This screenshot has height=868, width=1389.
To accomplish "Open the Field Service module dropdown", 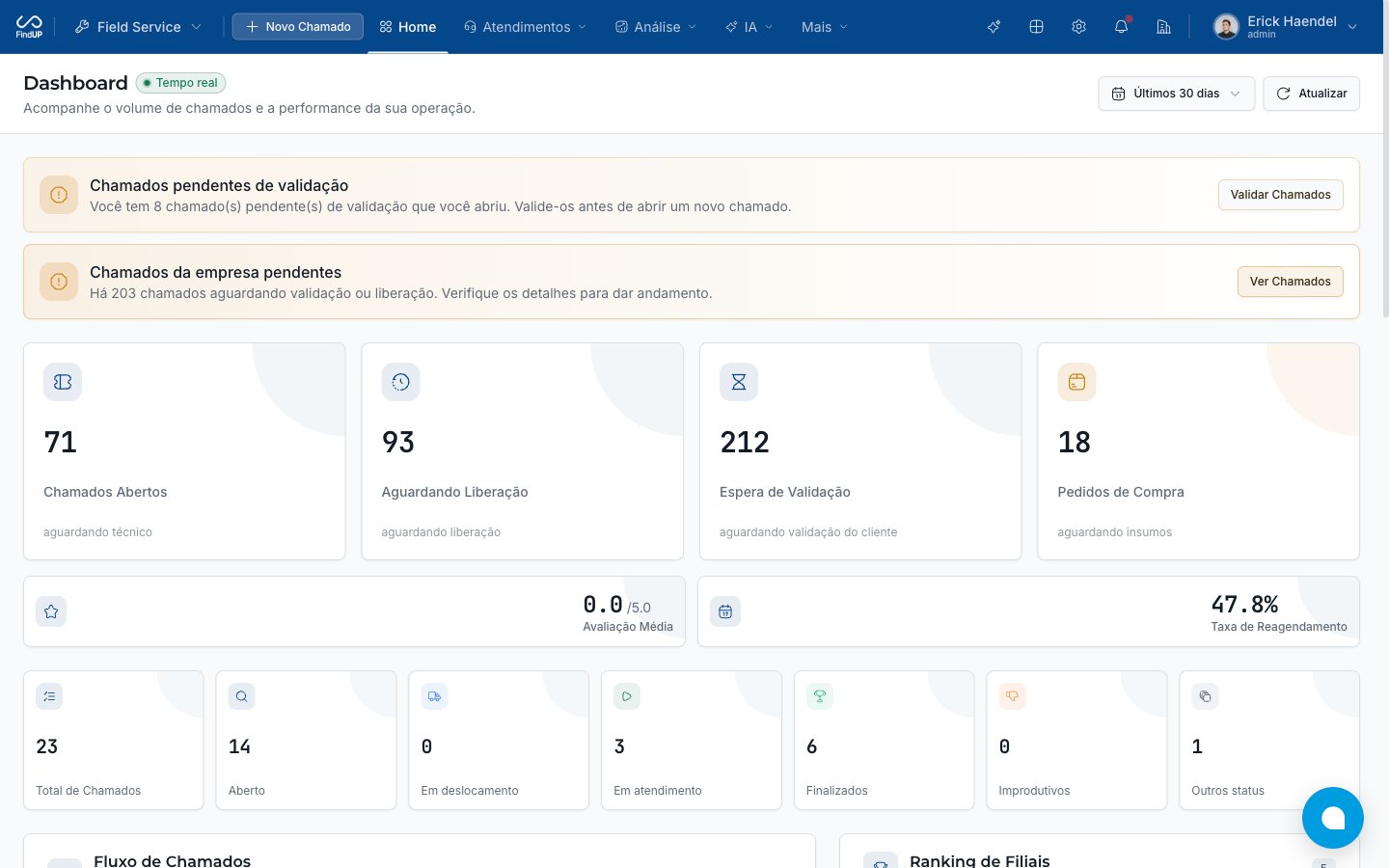I will 139,27.
